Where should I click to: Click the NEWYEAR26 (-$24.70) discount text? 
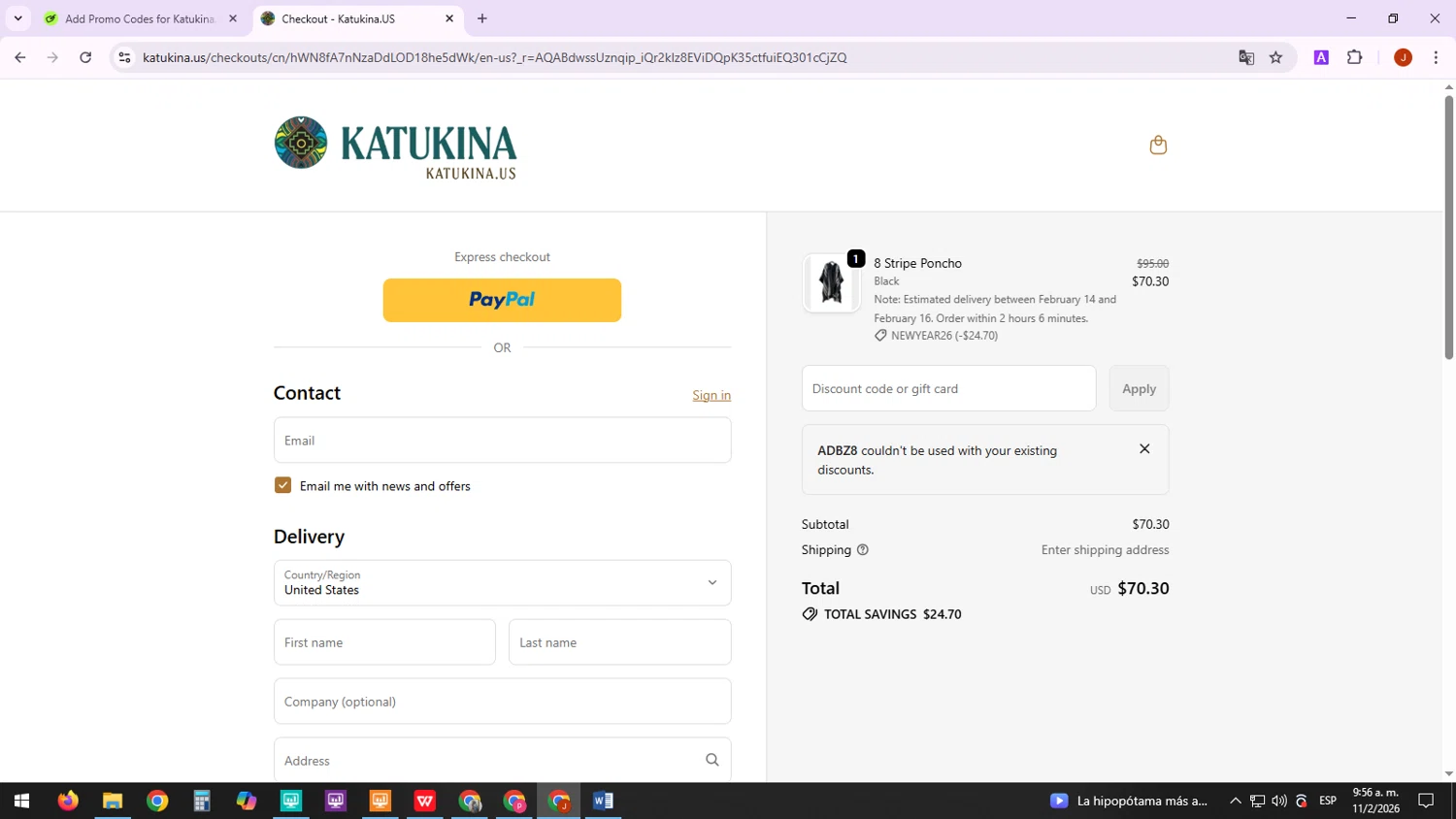[x=944, y=336]
